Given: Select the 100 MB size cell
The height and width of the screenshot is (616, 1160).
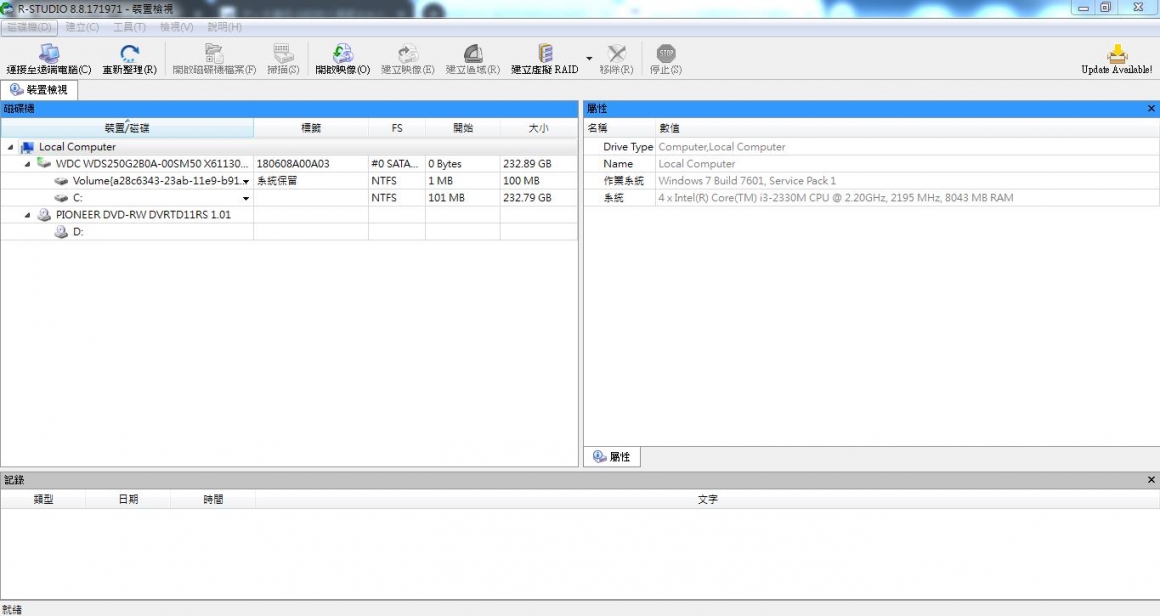Looking at the screenshot, I should [538, 181].
